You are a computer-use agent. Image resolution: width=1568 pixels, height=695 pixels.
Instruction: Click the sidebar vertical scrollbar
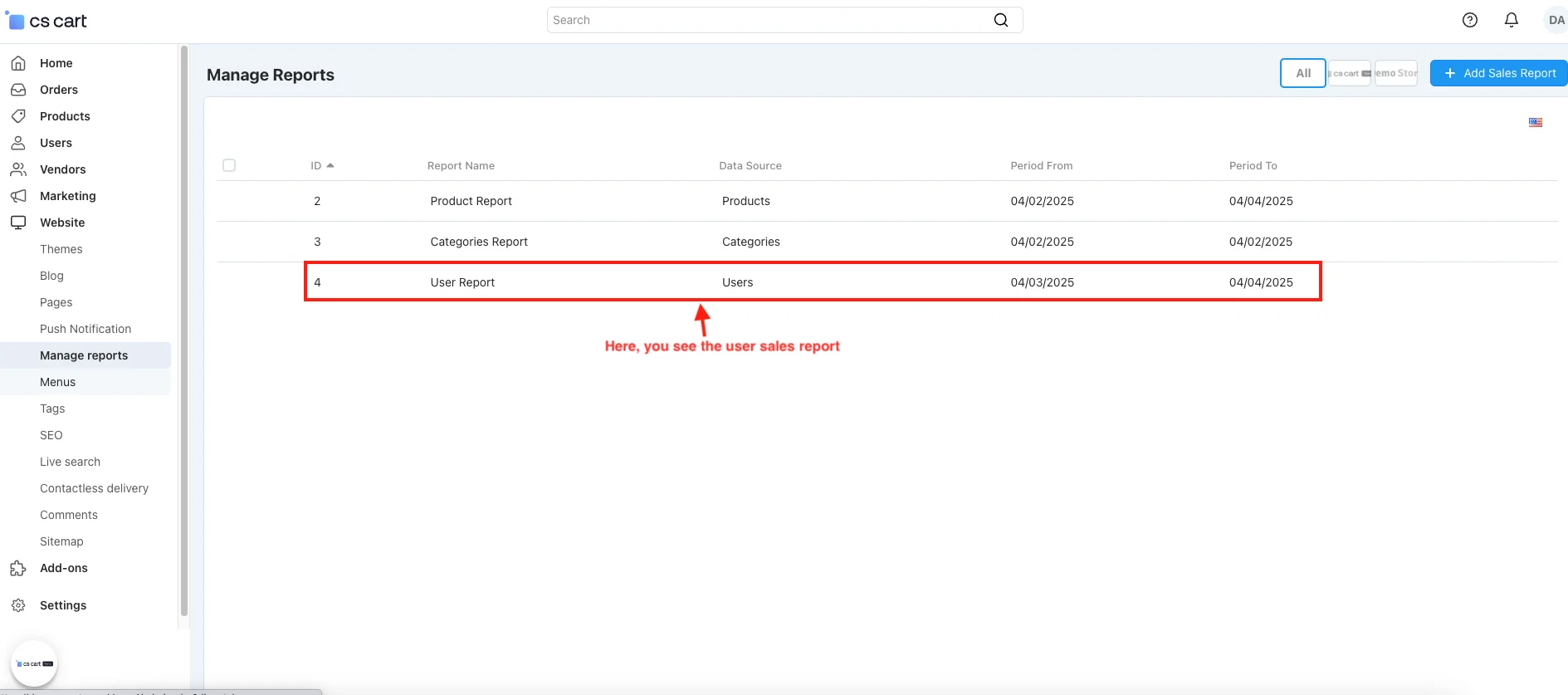tap(183, 332)
